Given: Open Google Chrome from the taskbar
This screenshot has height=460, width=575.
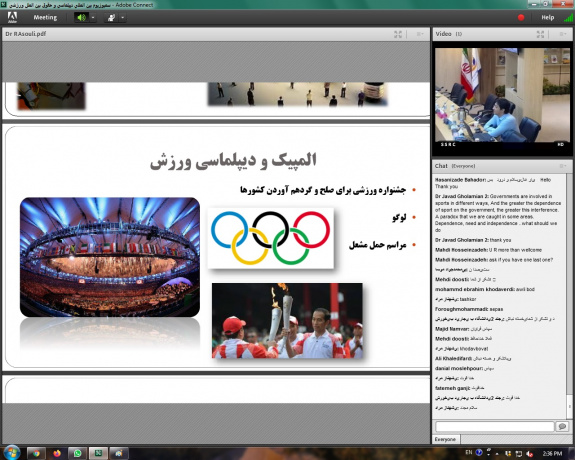Looking at the screenshot, I should pos(36,453).
